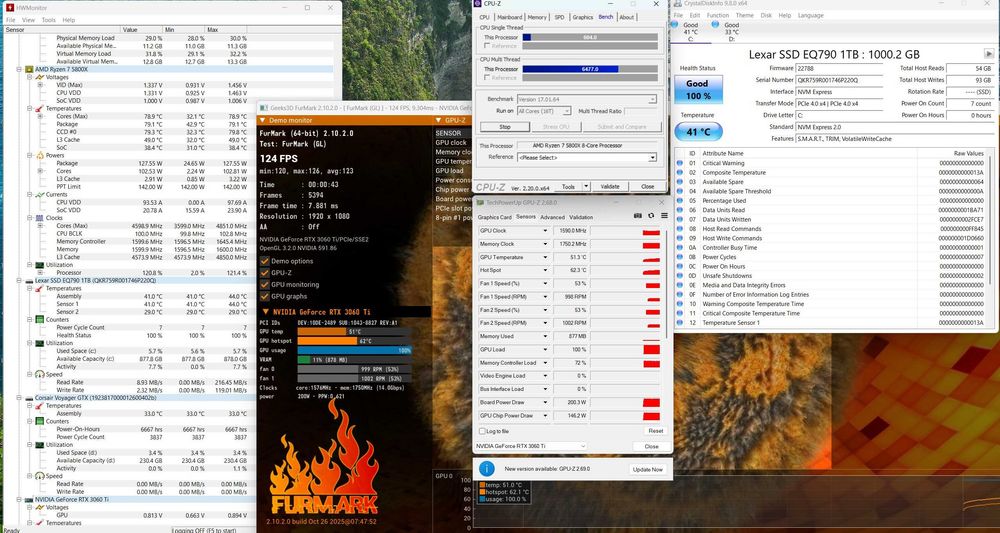Toggle FurMark GPU graphs checkbox
The width and height of the screenshot is (1000, 533).
pos(265,296)
